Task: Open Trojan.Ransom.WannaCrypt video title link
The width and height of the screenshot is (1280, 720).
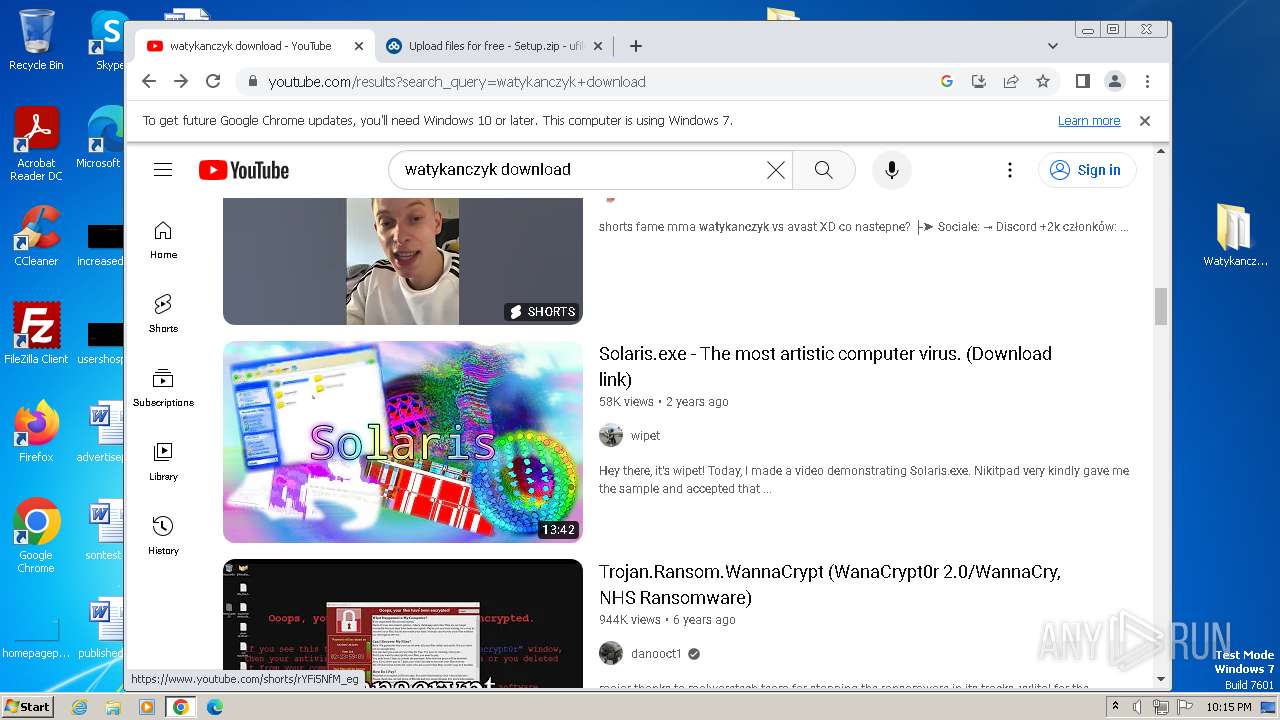Action: pos(830,585)
